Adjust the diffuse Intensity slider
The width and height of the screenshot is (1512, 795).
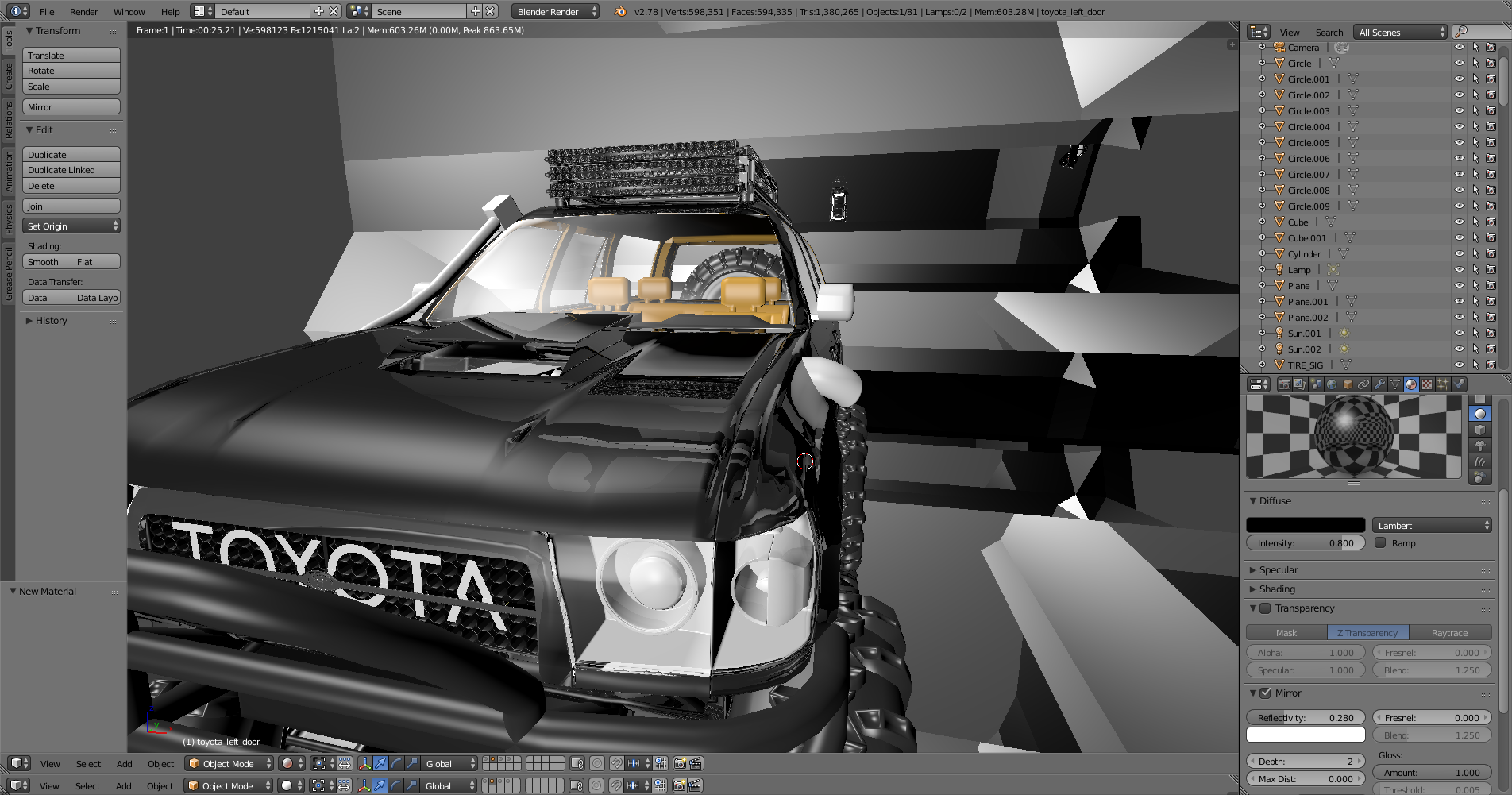(x=1306, y=543)
